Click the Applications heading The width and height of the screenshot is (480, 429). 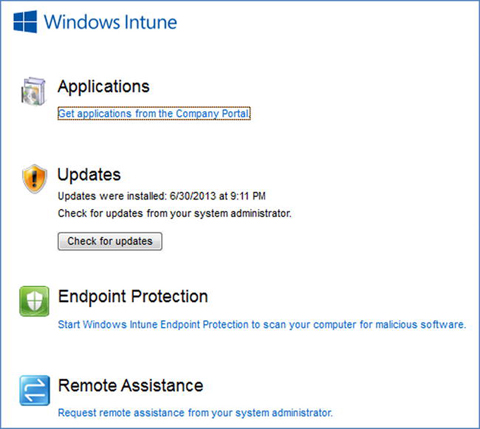104,87
